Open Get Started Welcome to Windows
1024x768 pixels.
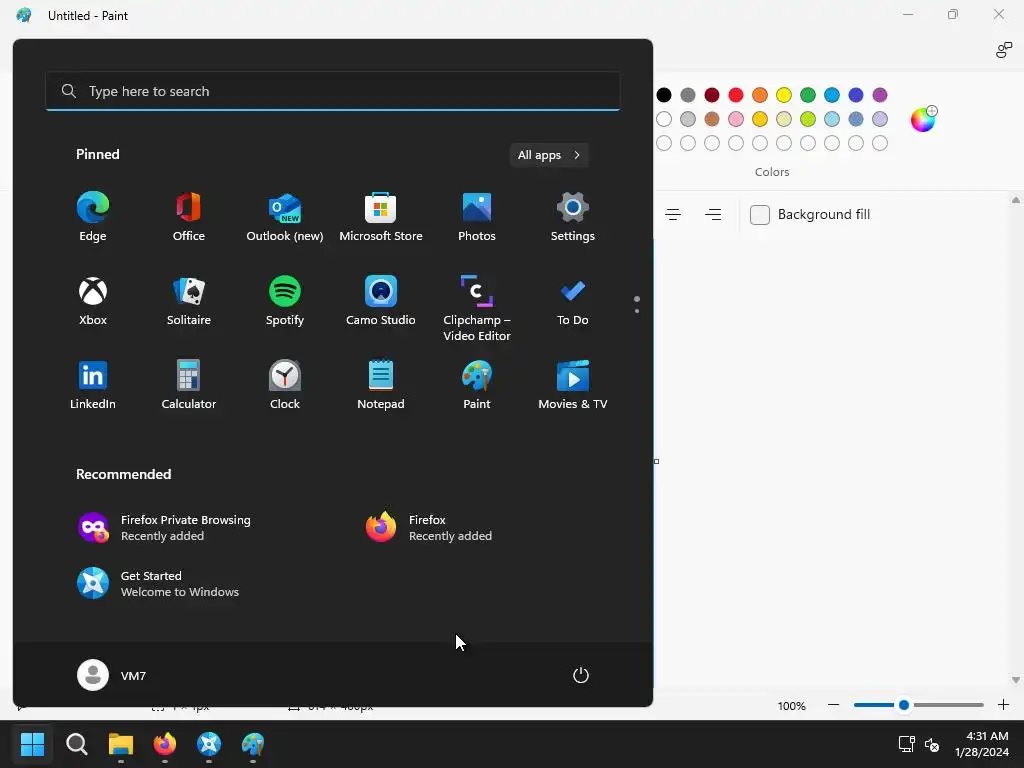(x=158, y=583)
